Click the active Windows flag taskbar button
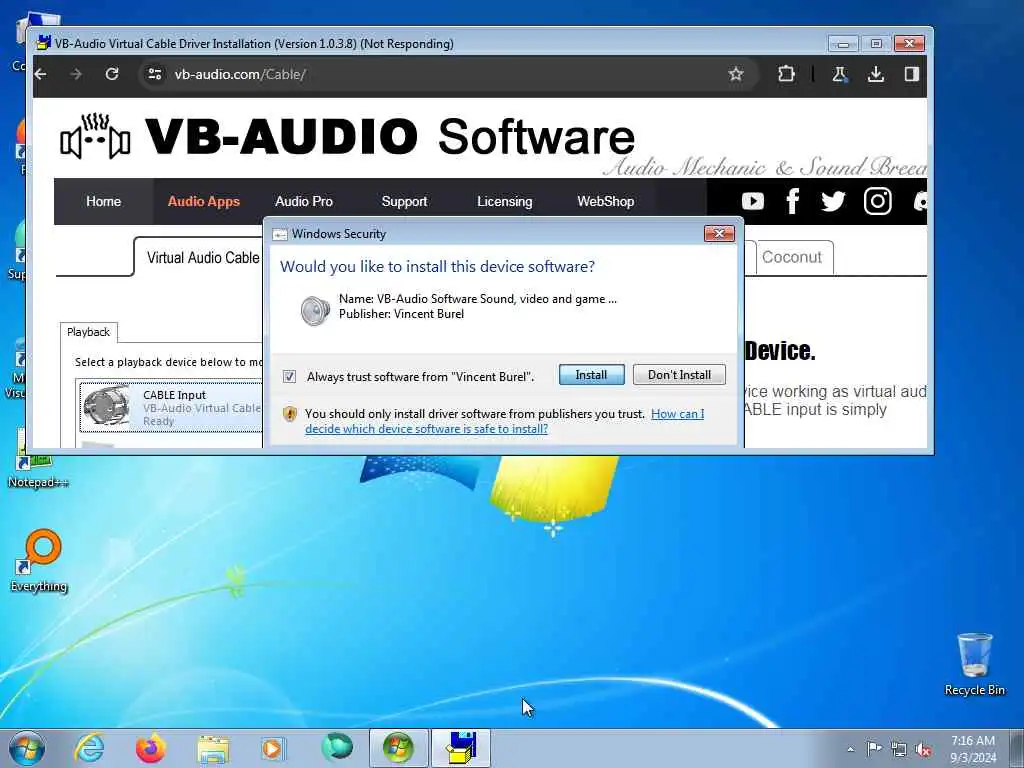 pos(398,748)
